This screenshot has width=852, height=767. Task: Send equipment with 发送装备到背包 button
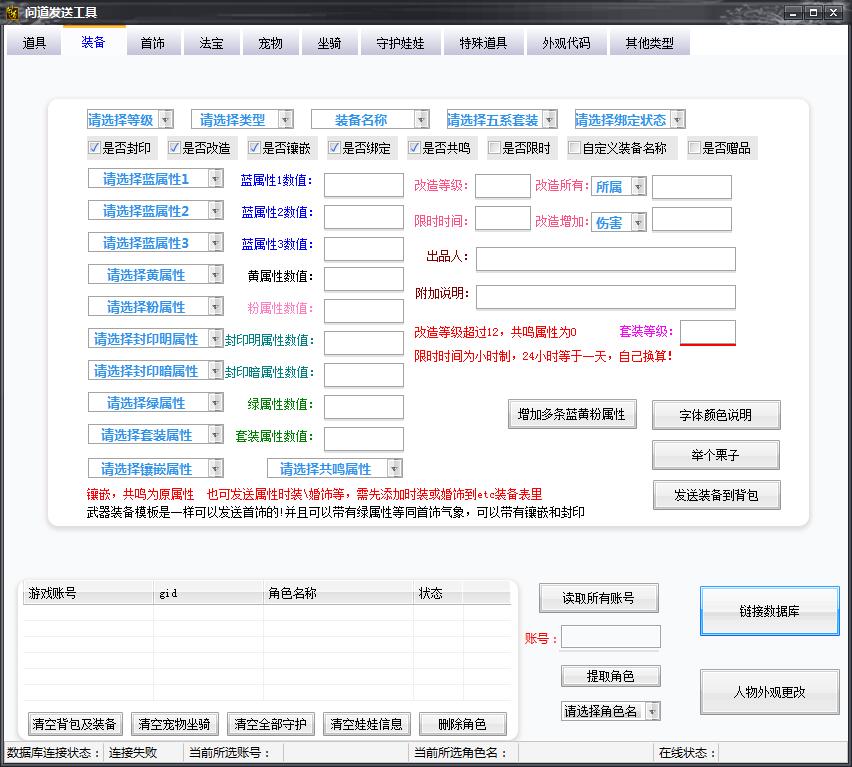click(717, 495)
